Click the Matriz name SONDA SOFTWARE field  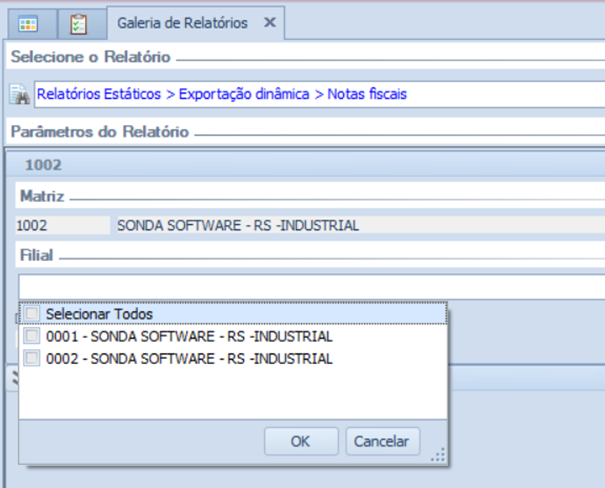click(360, 225)
